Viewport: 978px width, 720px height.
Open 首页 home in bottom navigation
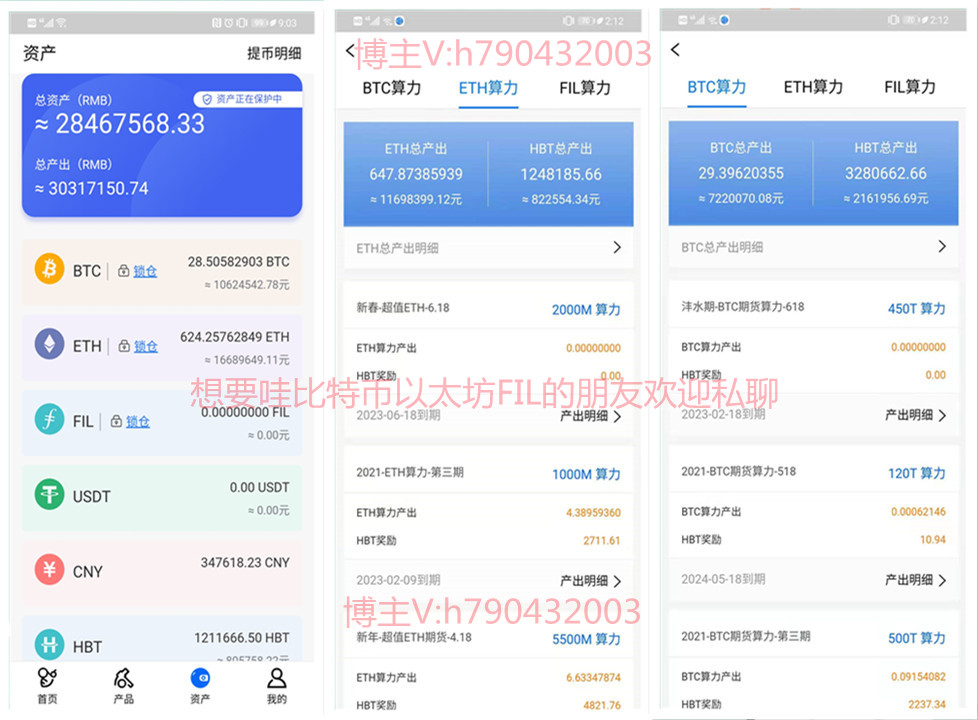tap(47, 686)
